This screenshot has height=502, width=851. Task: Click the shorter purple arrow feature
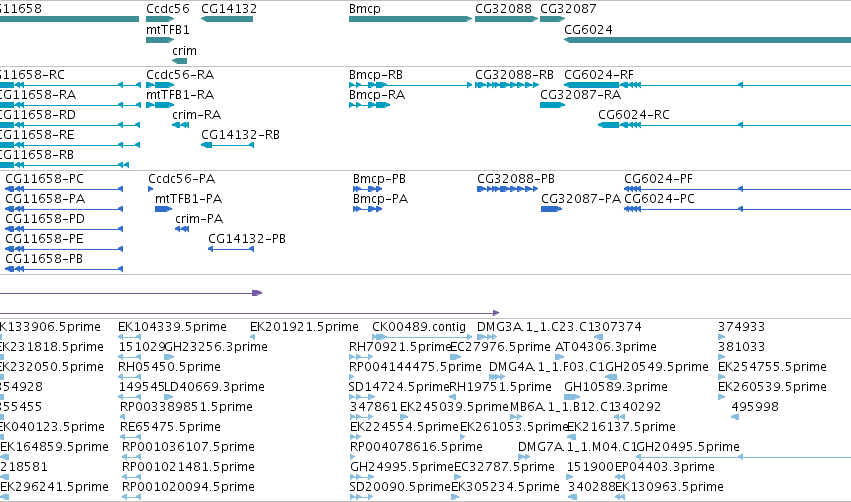click(131, 293)
